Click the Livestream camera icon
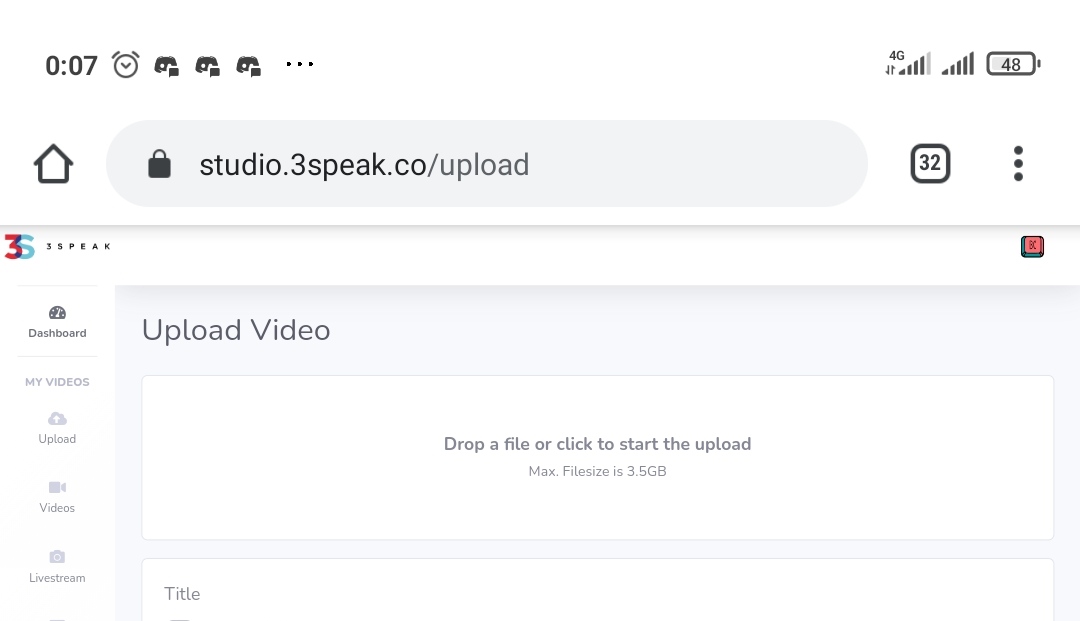Viewport: 1080px width, 621px height. (x=57, y=556)
